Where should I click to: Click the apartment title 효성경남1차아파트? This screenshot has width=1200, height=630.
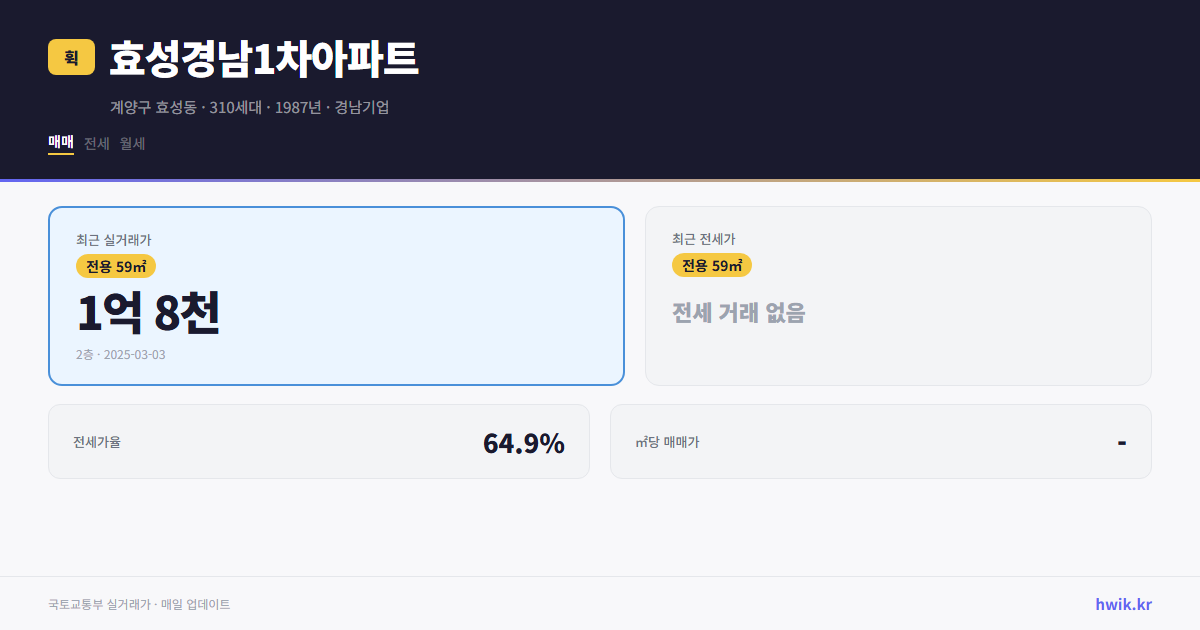(264, 59)
